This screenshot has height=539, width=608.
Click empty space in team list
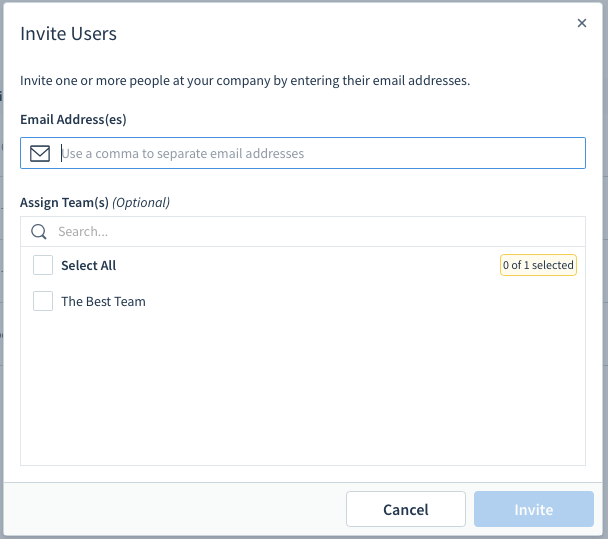[x=303, y=388]
